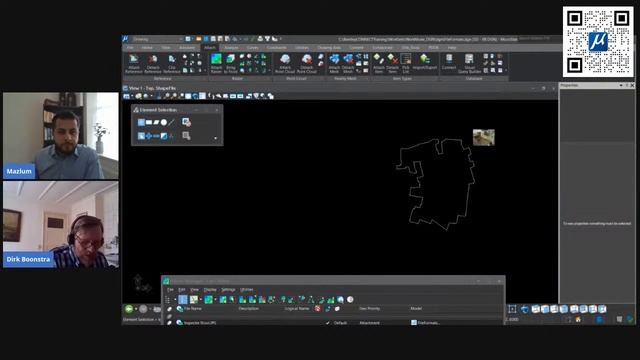Close the Properties panel
This screenshot has width=640, height=360.
632,85
